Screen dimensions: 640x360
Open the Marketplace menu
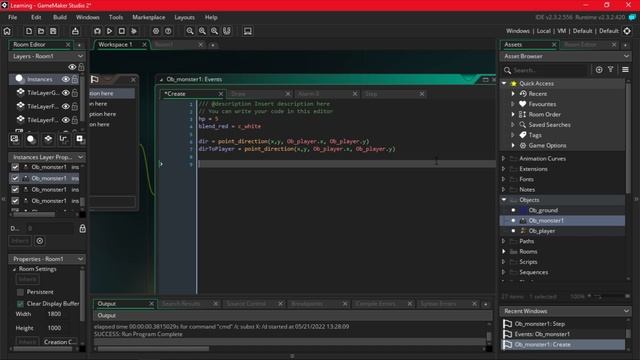coord(149,17)
